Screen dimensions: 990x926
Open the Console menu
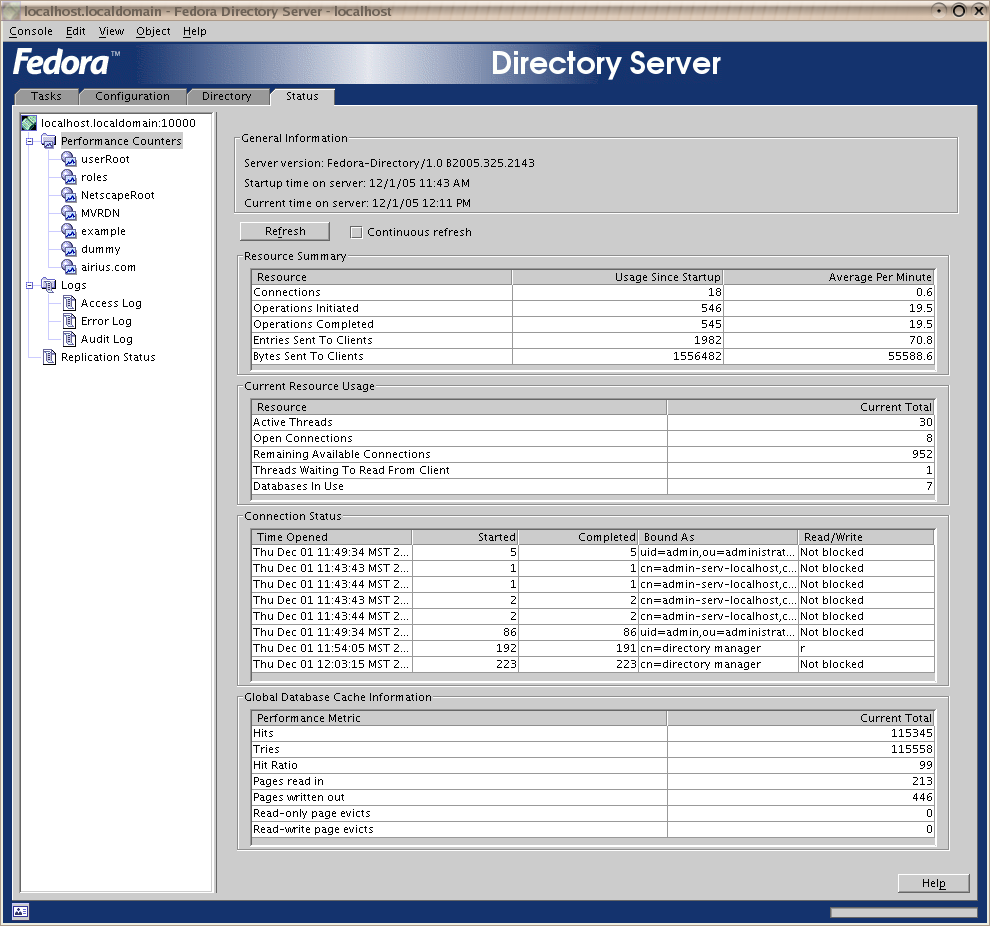tap(31, 31)
